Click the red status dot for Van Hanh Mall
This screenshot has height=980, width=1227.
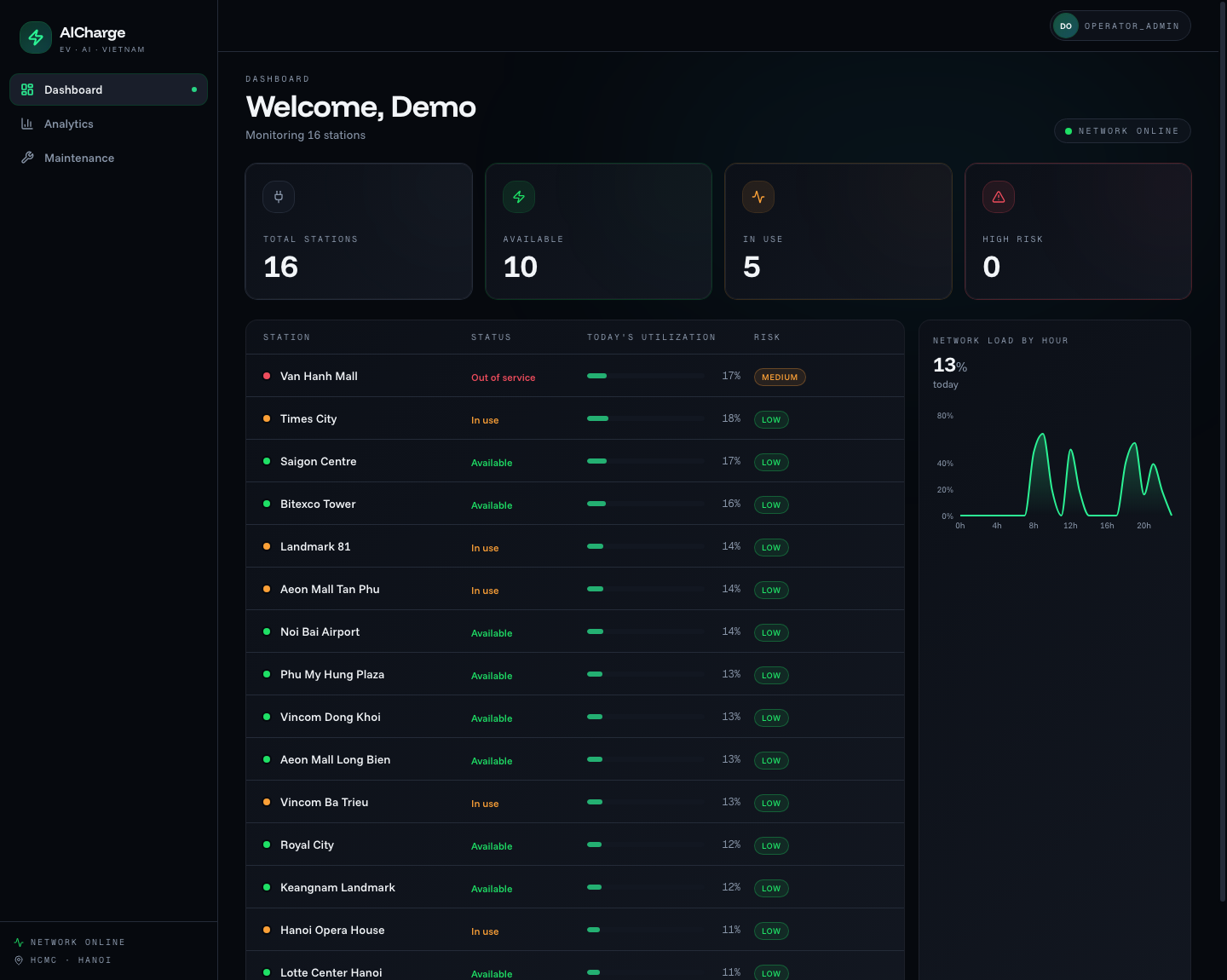click(x=267, y=376)
